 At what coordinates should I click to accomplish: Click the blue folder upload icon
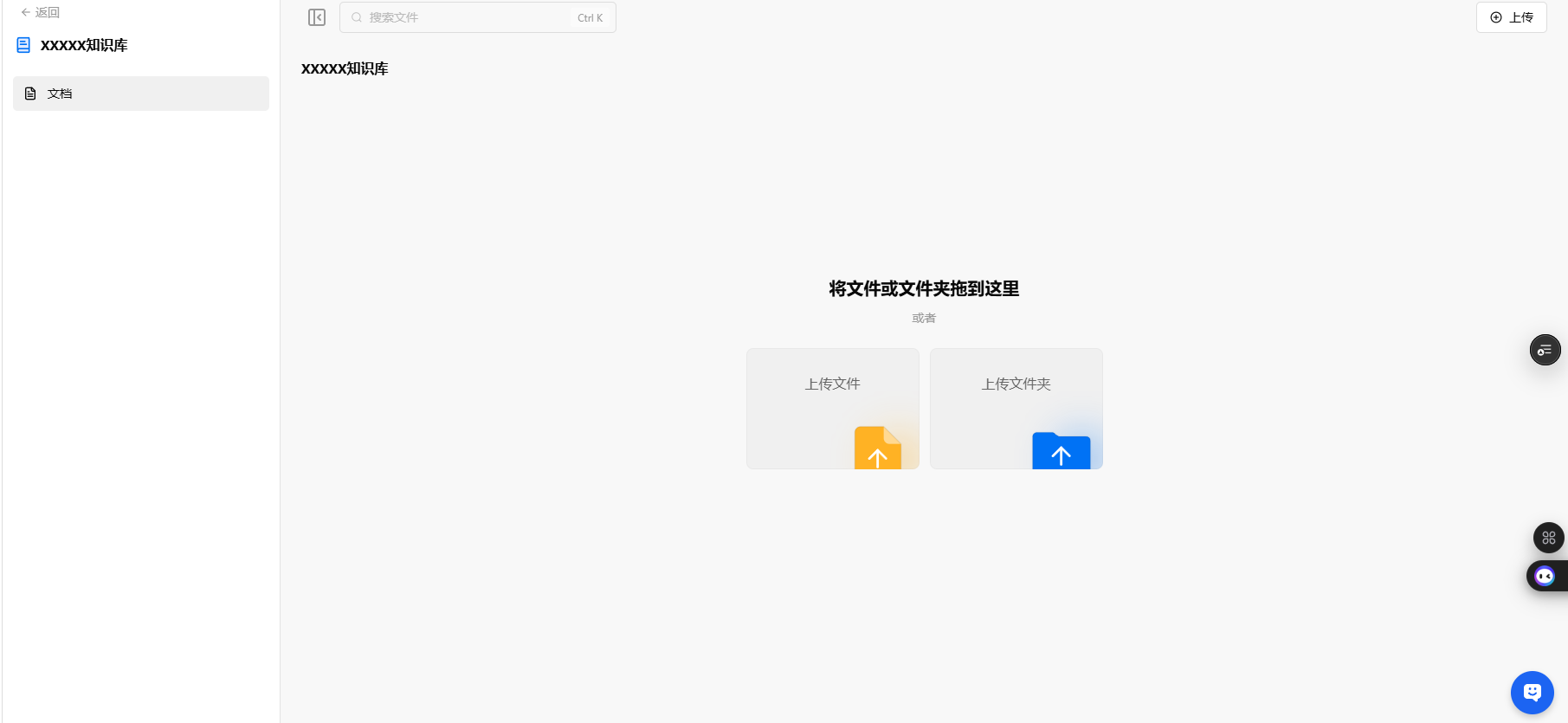click(1061, 450)
